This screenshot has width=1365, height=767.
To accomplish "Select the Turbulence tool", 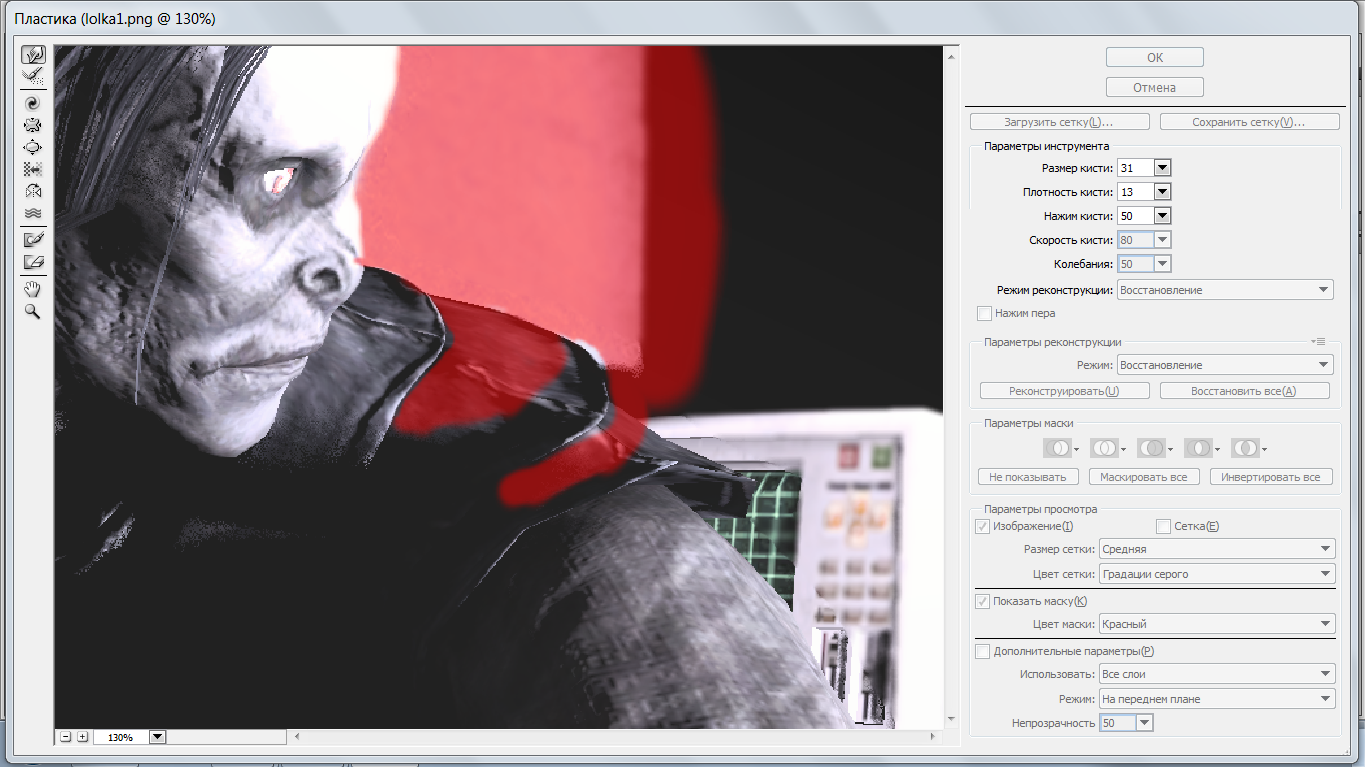I will click(x=33, y=213).
